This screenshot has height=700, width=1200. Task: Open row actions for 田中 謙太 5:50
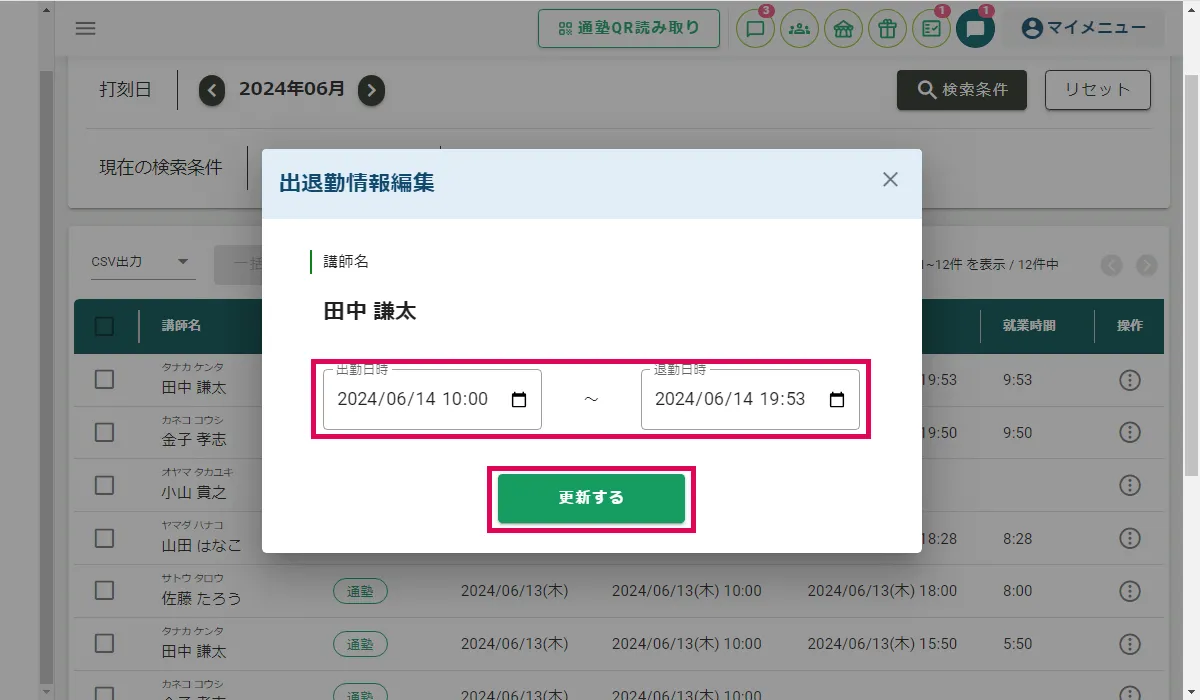pyautogui.click(x=1130, y=644)
